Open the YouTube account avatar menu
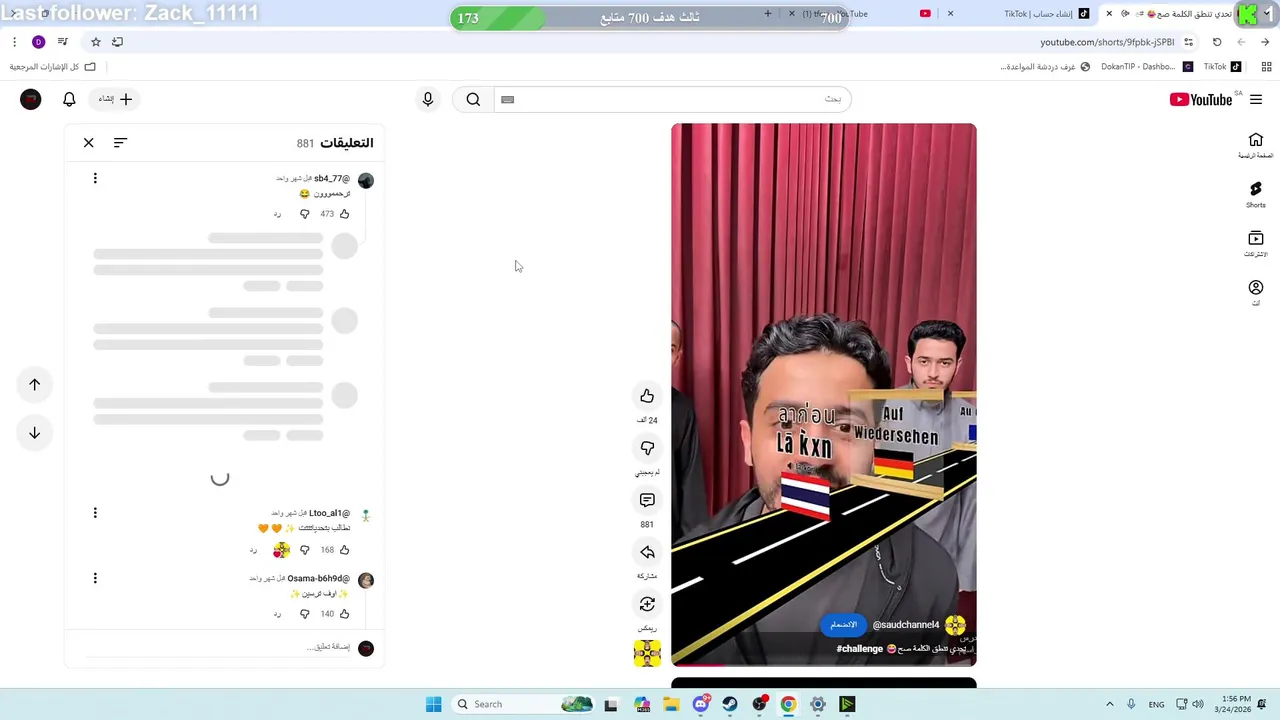Viewport: 1280px width, 720px height. 31,99
